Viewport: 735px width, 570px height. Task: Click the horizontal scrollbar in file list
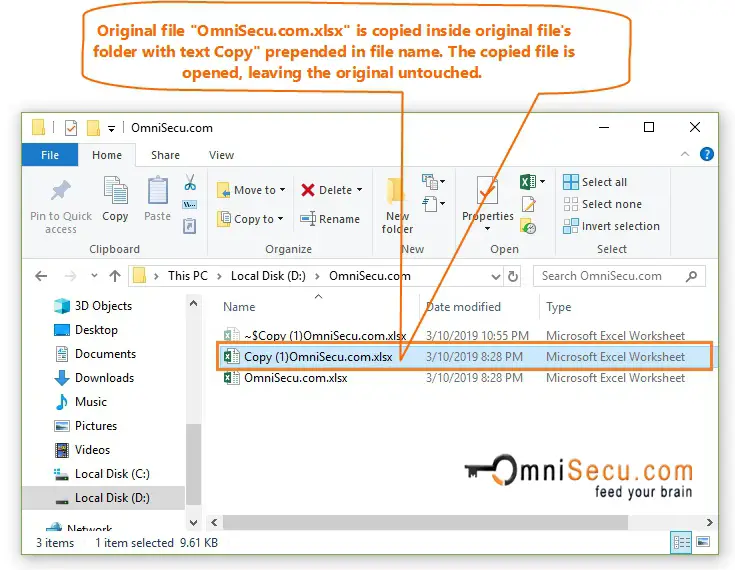coord(425,522)
